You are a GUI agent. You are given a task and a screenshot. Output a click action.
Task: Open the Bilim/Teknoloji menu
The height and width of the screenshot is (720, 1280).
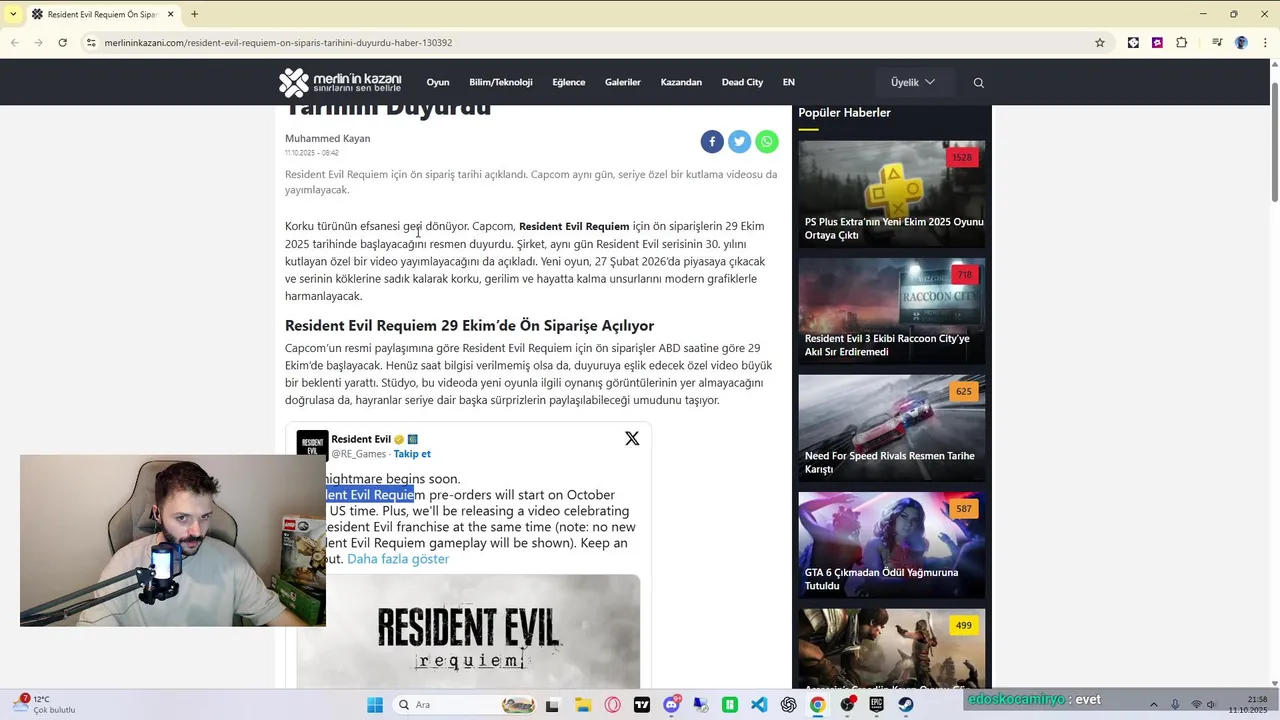501,82
